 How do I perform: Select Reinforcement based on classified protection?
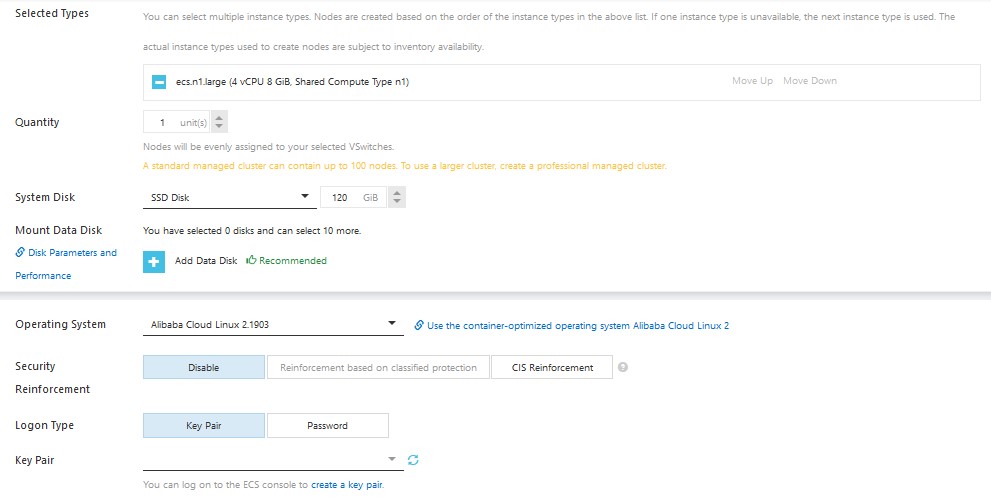point(378,368)
